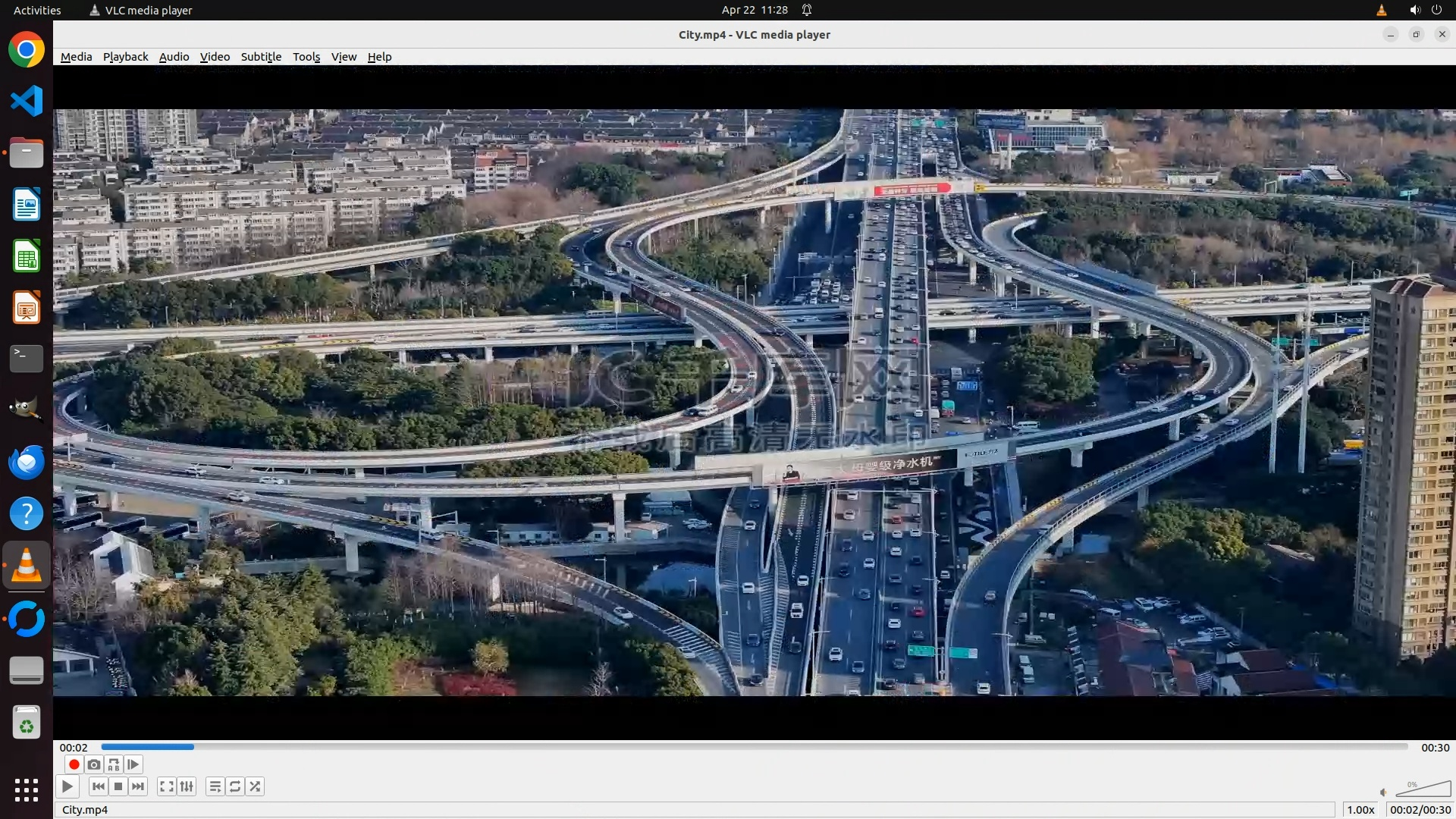Image resolution: width=1456 pixels, height=819 pixels.
Task: Jump to next media track
Action: point(138,786)
